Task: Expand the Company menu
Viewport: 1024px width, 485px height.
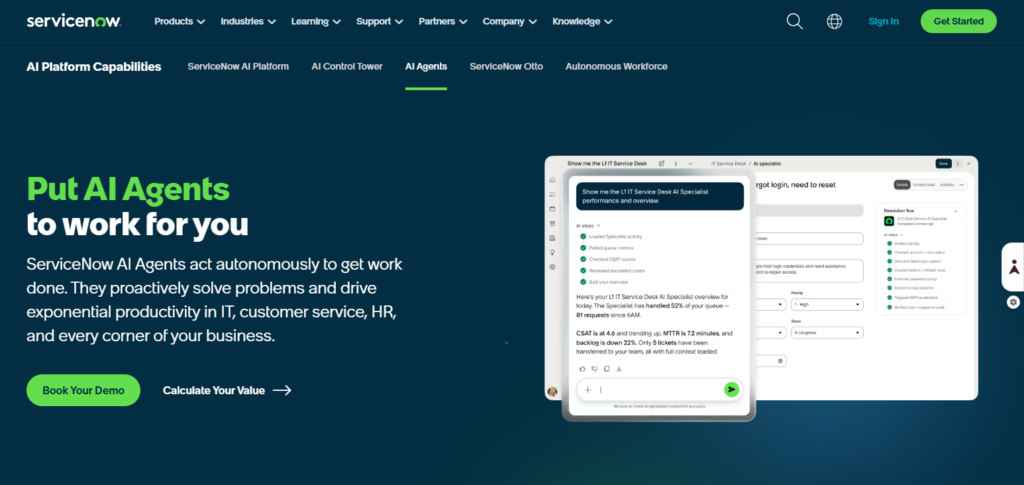Action: (x=510, y=21)
